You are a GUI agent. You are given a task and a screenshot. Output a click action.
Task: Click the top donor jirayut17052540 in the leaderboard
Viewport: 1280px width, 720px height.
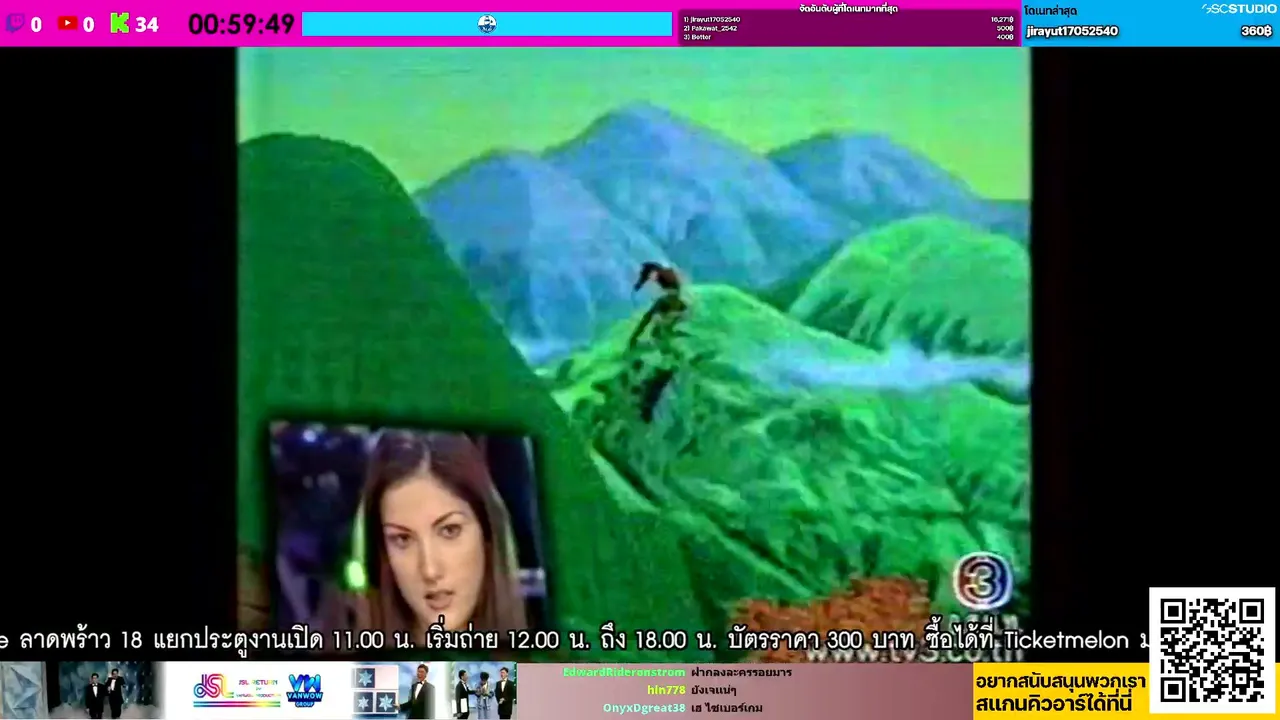[712, 19]
